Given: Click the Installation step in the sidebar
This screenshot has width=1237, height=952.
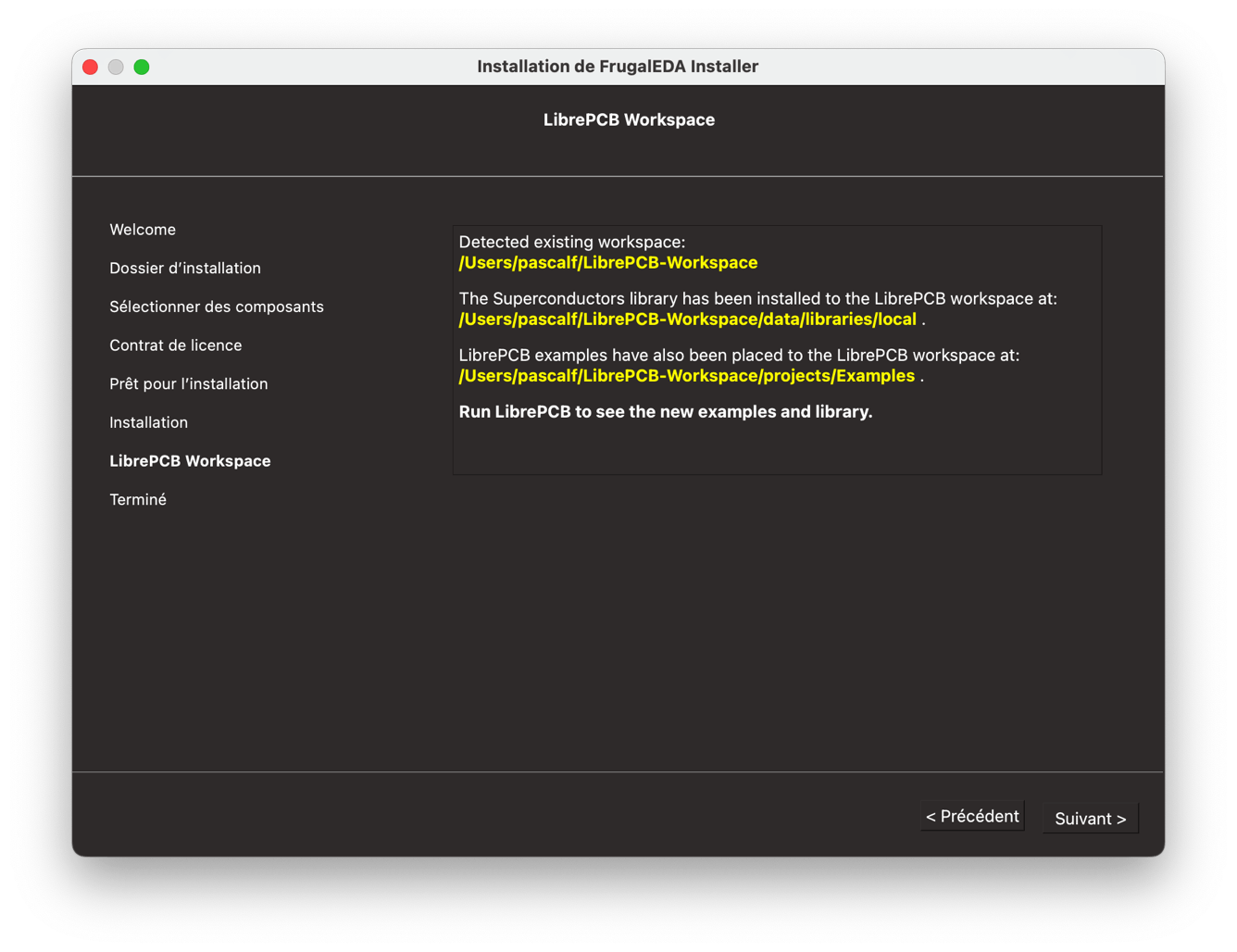Looking at the screenshot, I should (x=149, y=422).
